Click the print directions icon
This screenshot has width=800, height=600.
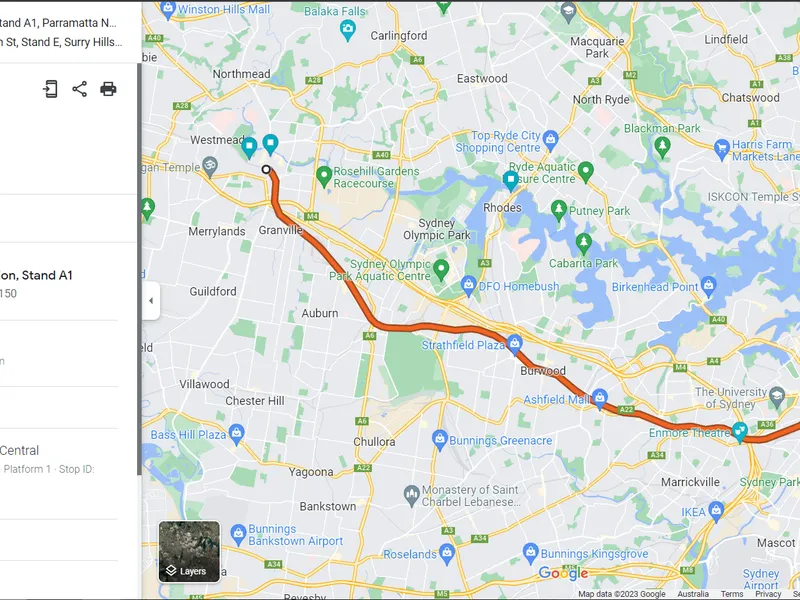coord(108,89)
